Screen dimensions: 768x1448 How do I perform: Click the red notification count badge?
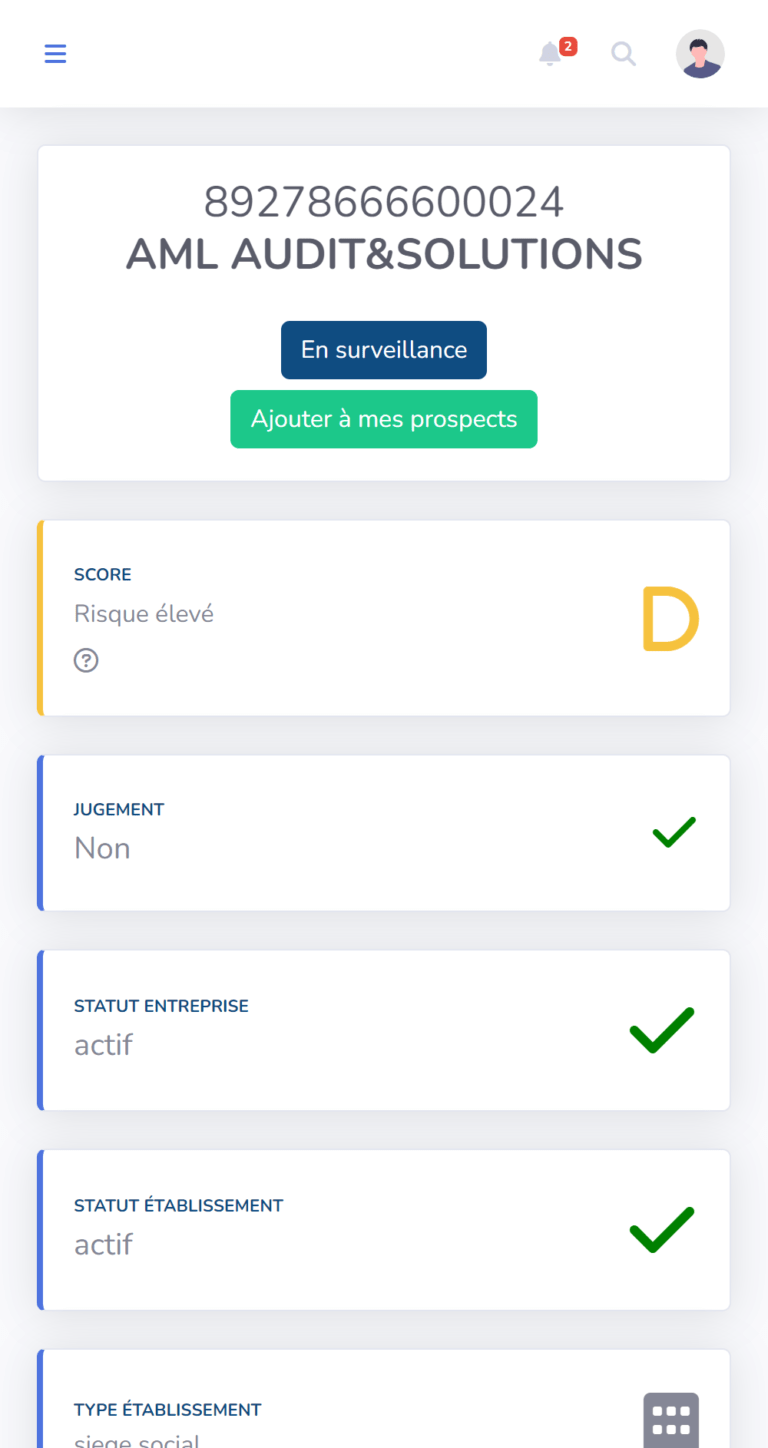568,46
